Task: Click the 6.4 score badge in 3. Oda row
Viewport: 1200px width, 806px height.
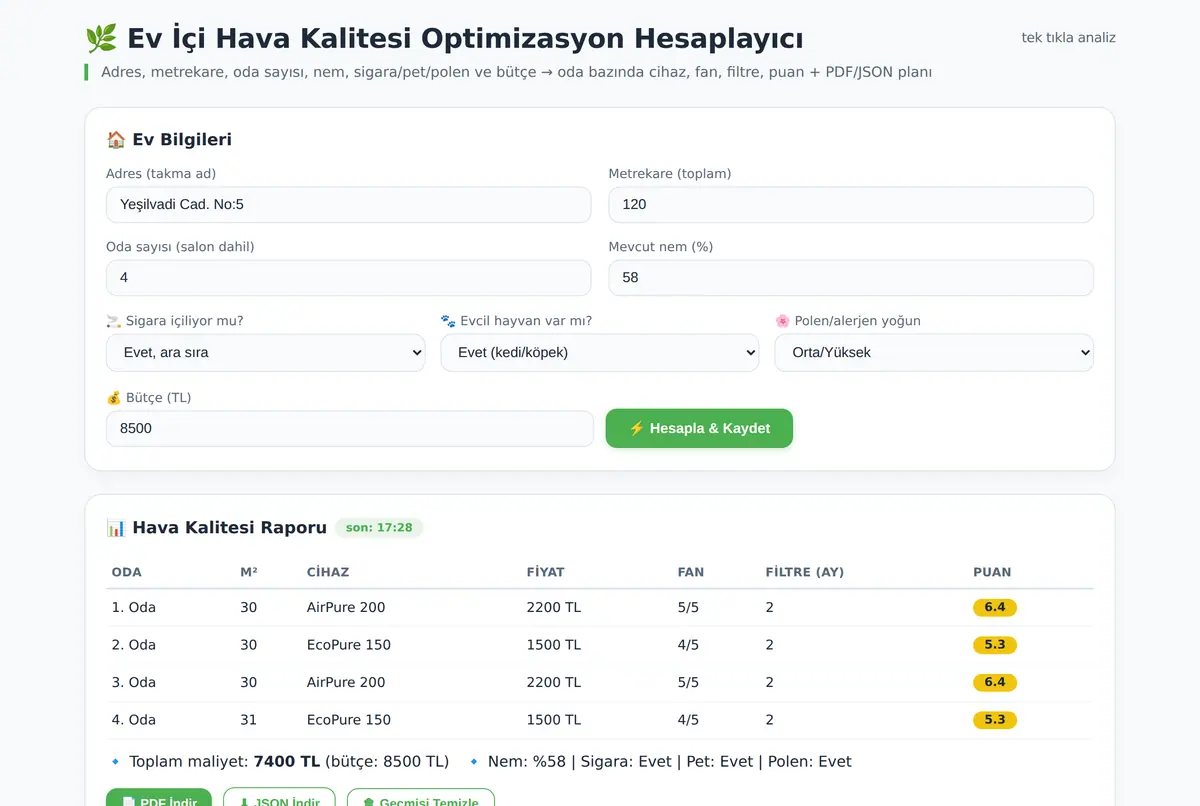Action: tap(995, 682)
